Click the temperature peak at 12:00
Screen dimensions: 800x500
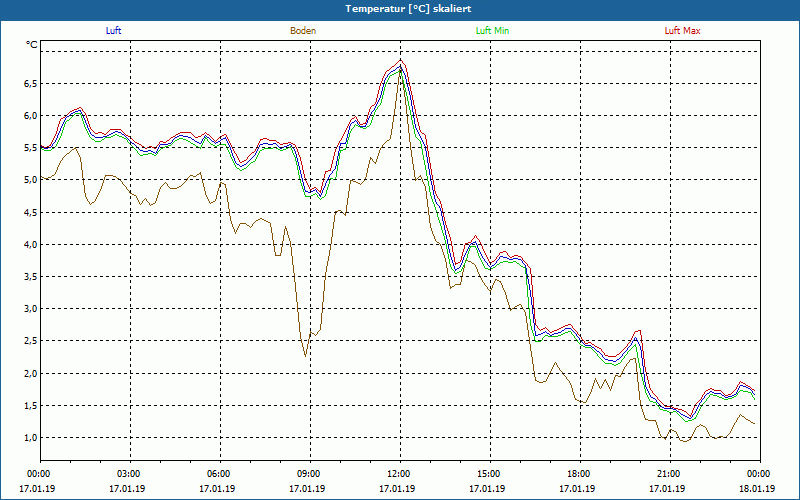click(401, 60)
